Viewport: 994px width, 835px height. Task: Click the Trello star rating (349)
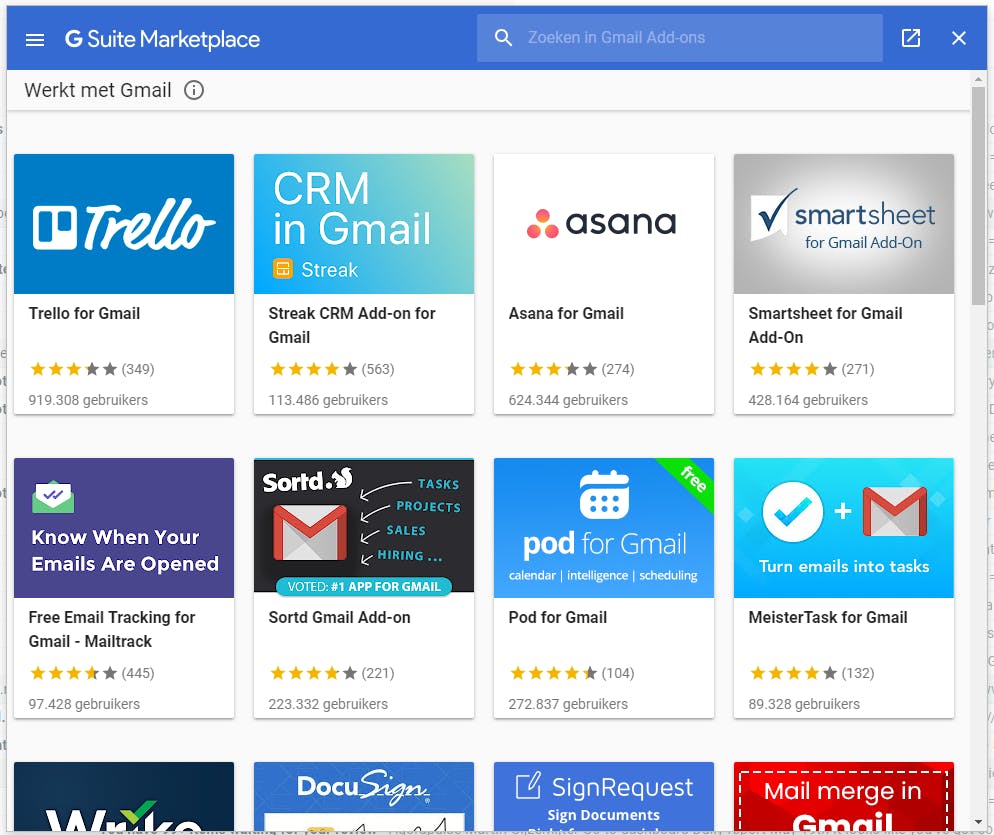tap(92, 369)
